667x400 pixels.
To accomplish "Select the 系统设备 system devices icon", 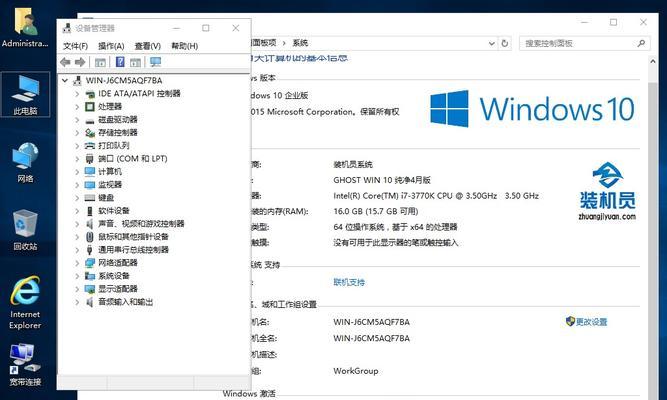I will click(90, 276).
